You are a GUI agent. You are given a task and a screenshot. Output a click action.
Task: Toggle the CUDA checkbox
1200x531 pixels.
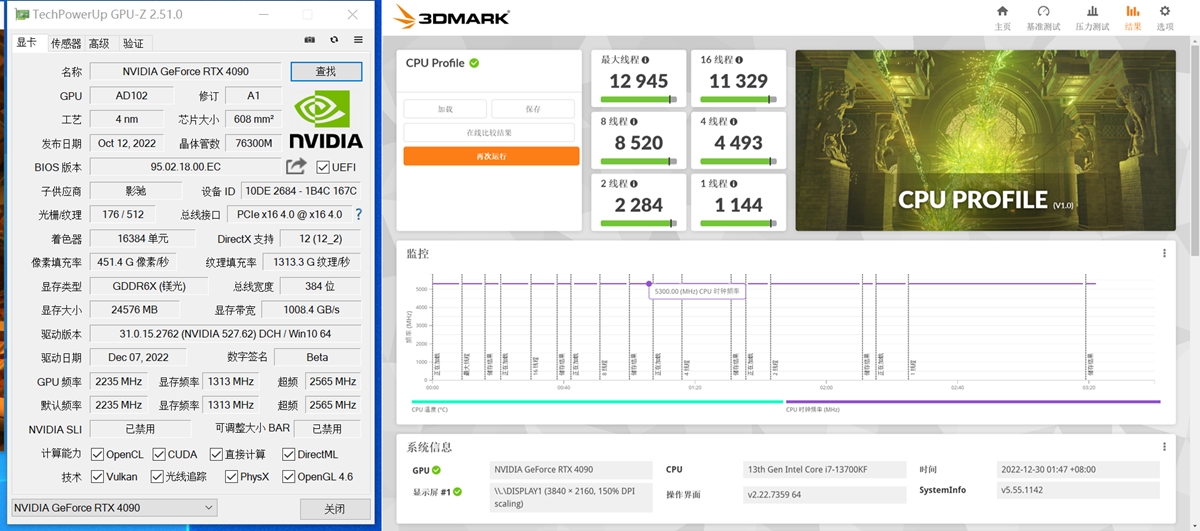pyautogui.click(x=158, y=454)
